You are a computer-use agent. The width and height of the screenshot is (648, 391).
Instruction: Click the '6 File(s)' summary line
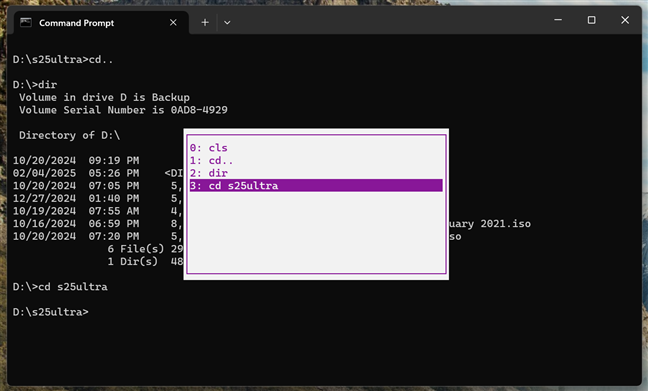(145, 249)
